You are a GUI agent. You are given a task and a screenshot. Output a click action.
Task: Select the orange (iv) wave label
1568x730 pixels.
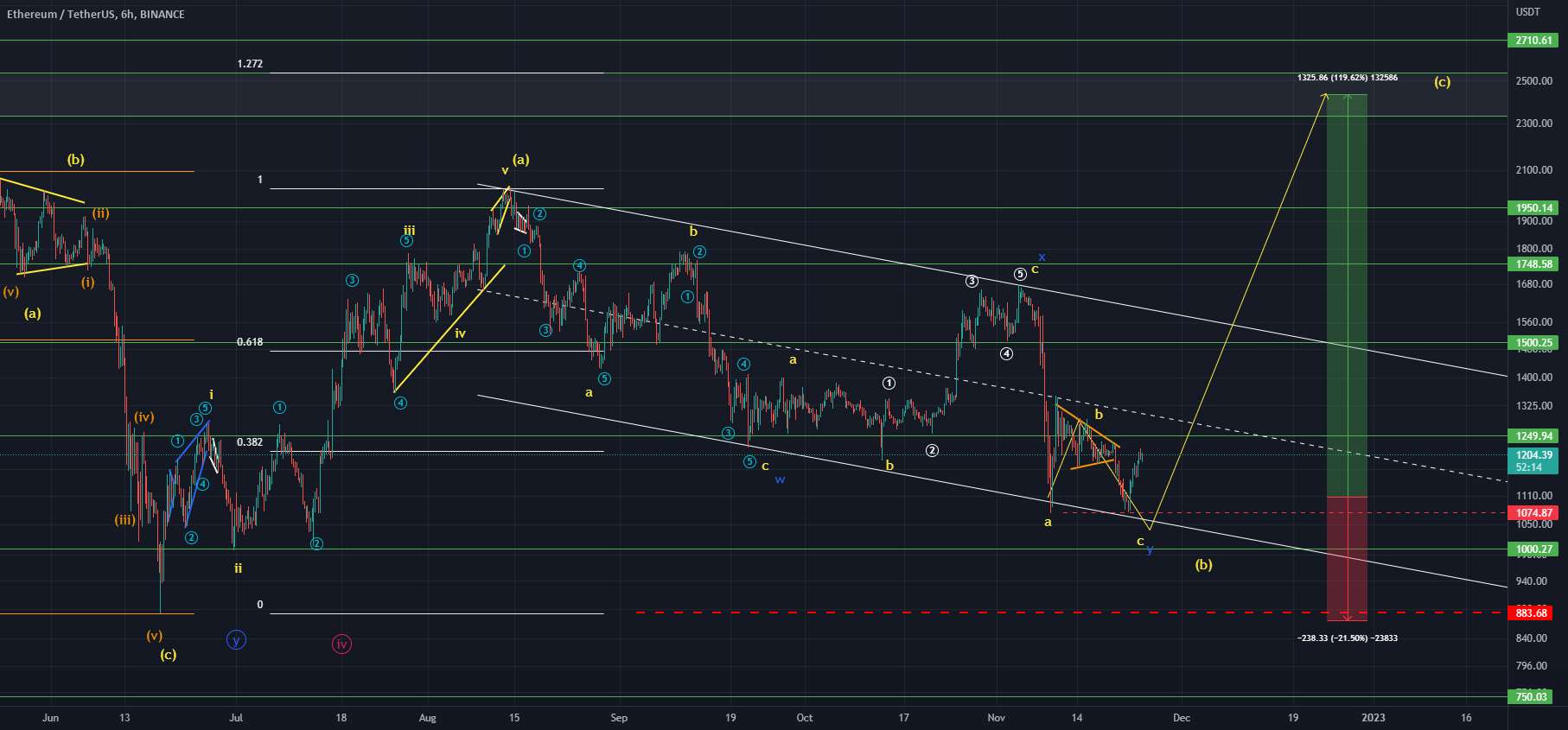143,417
